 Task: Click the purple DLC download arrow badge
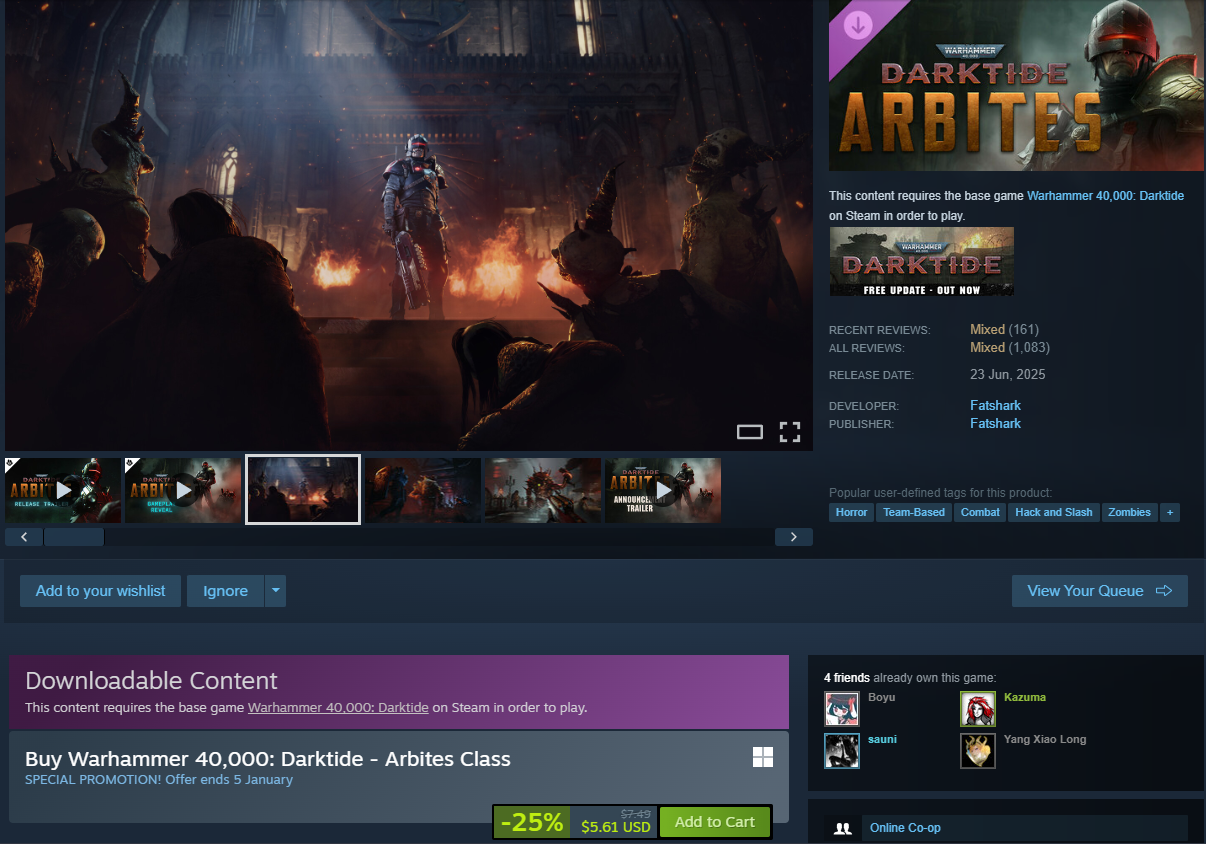pyautogui.click(x=858, y=24)
